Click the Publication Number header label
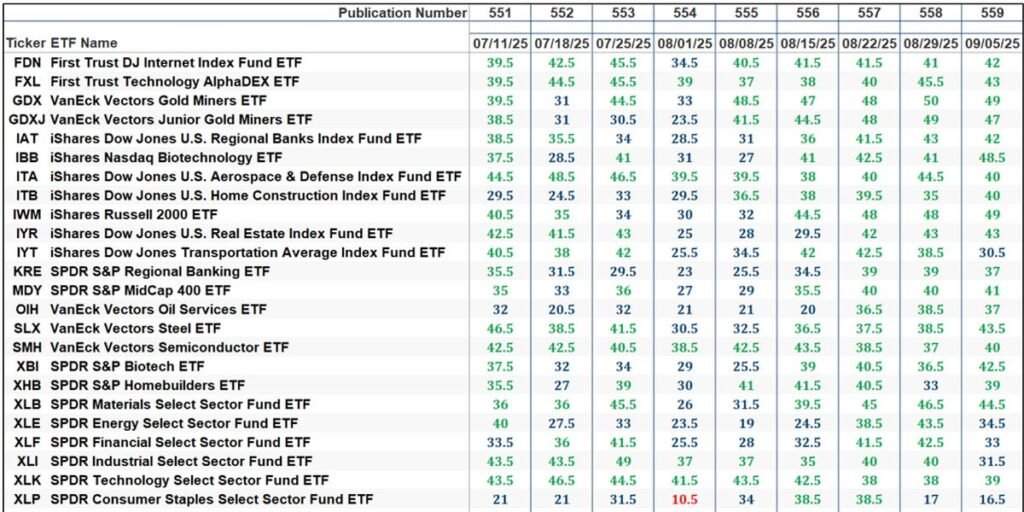 [x=402, y=13]
